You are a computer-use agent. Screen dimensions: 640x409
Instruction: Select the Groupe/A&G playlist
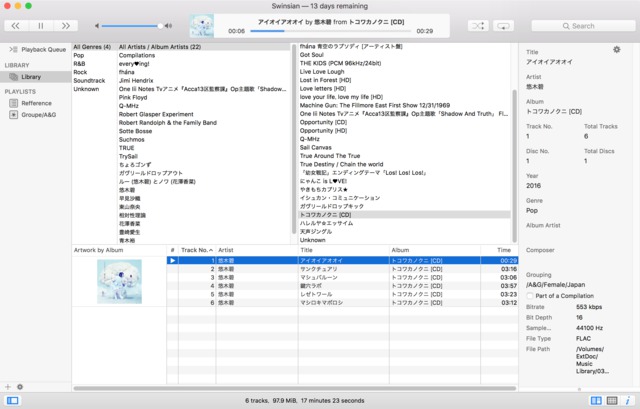[41, 115]
